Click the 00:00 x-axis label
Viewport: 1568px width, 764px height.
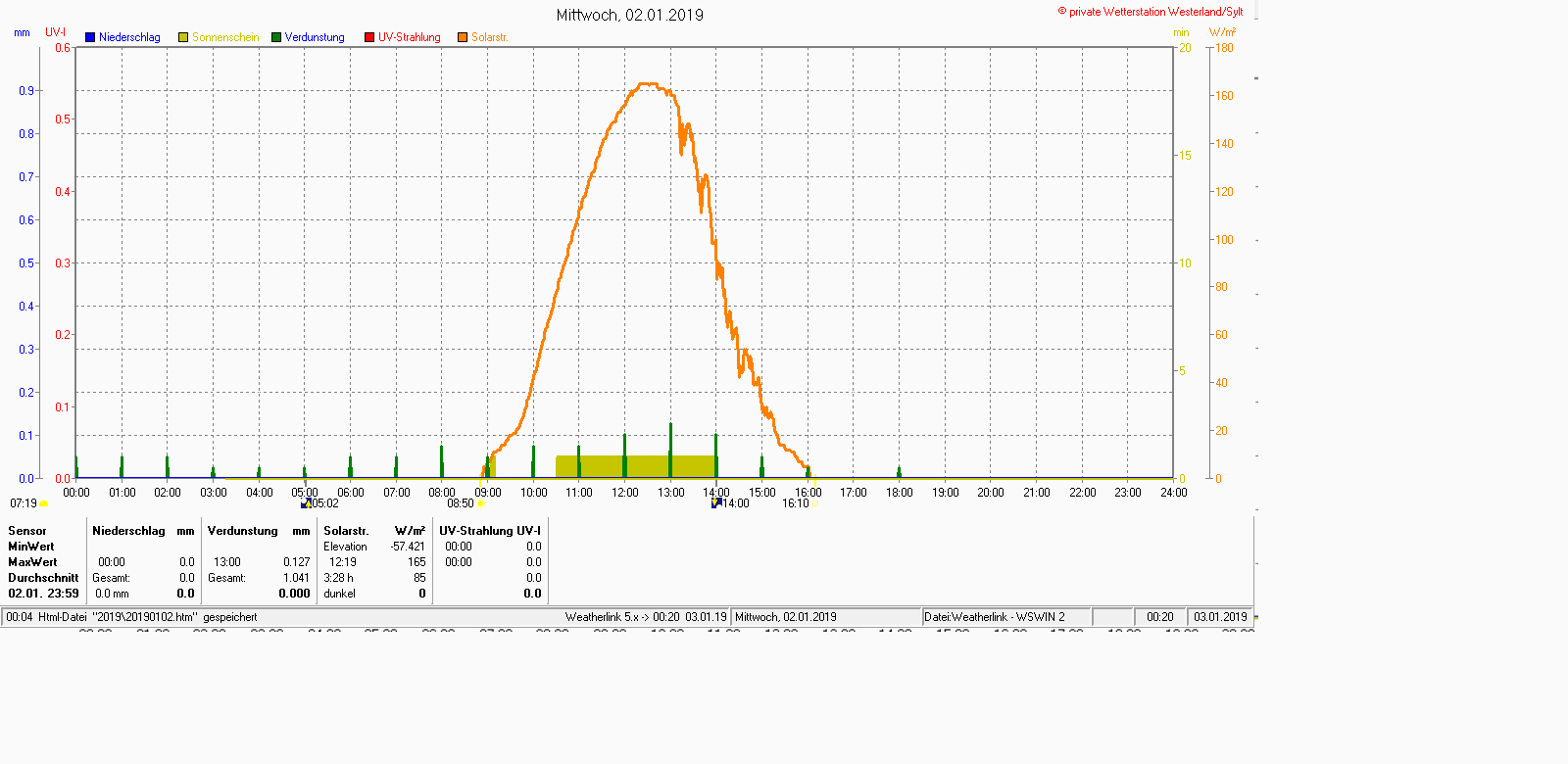76,493
